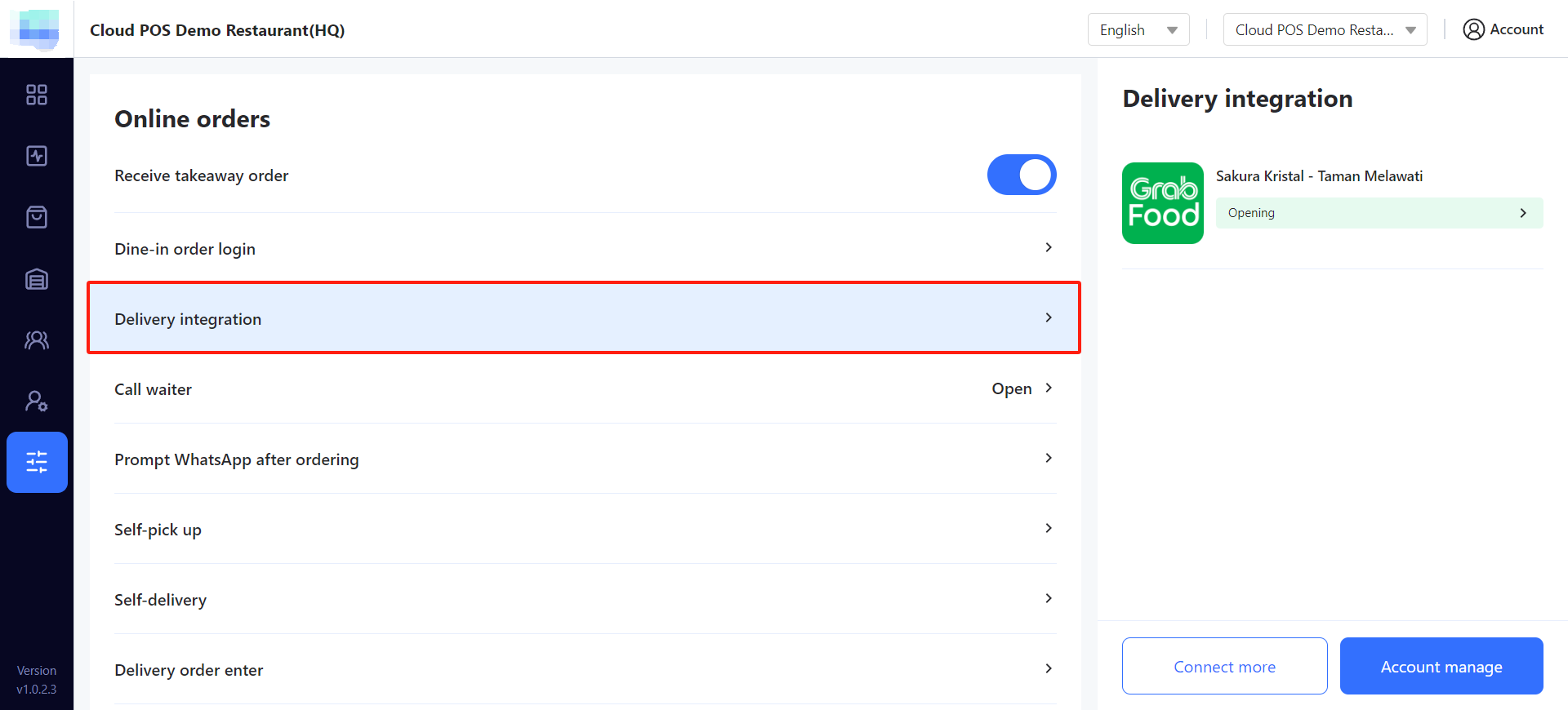1568x710 pixels.
Task: Open the Dine-in order login setting
Action: point(584,249)
